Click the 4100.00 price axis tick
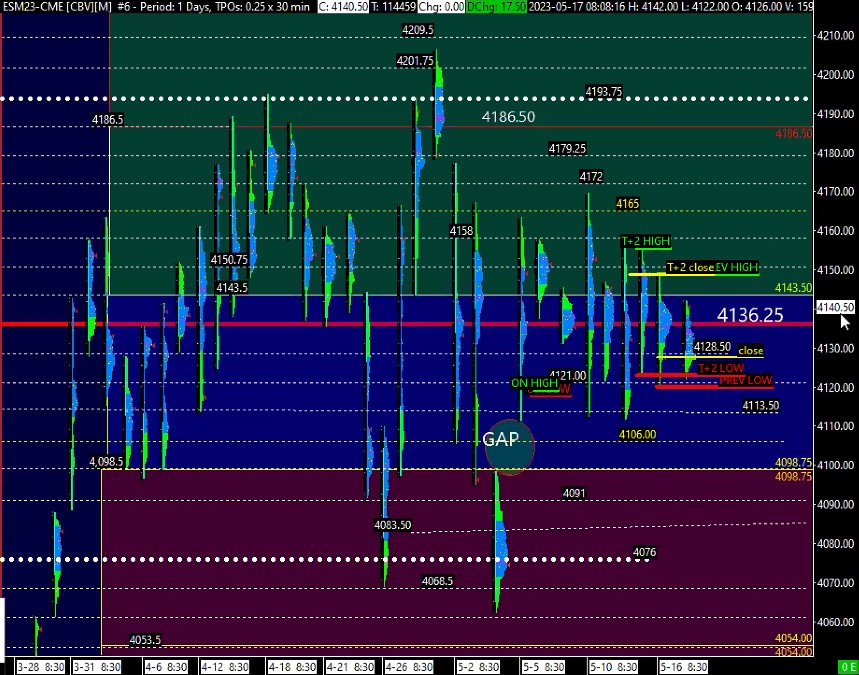The image size is (859, 675). click(x=835, y=465)
